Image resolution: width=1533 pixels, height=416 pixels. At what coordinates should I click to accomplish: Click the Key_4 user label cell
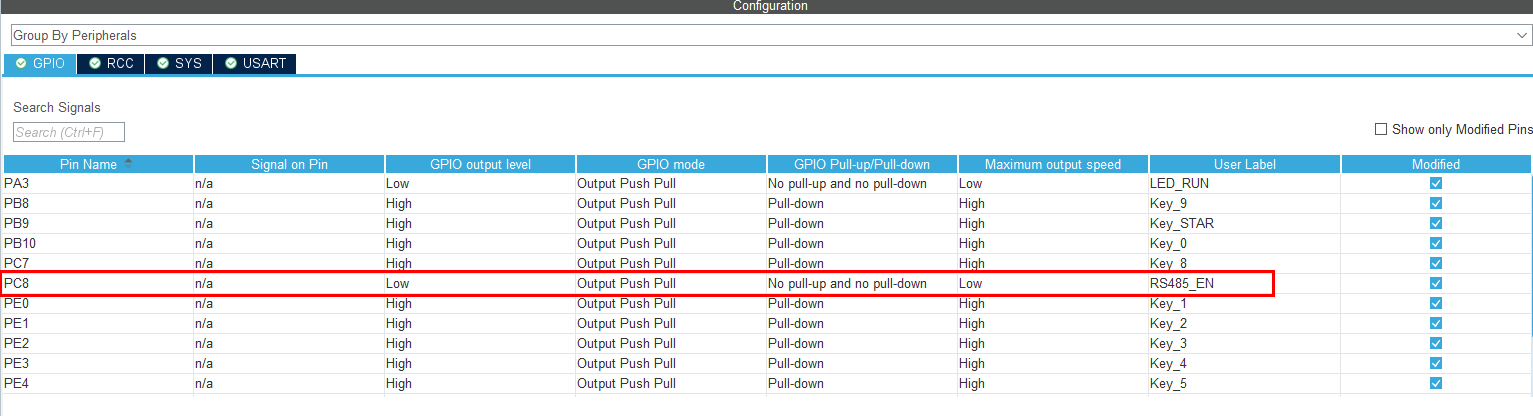1244,364
